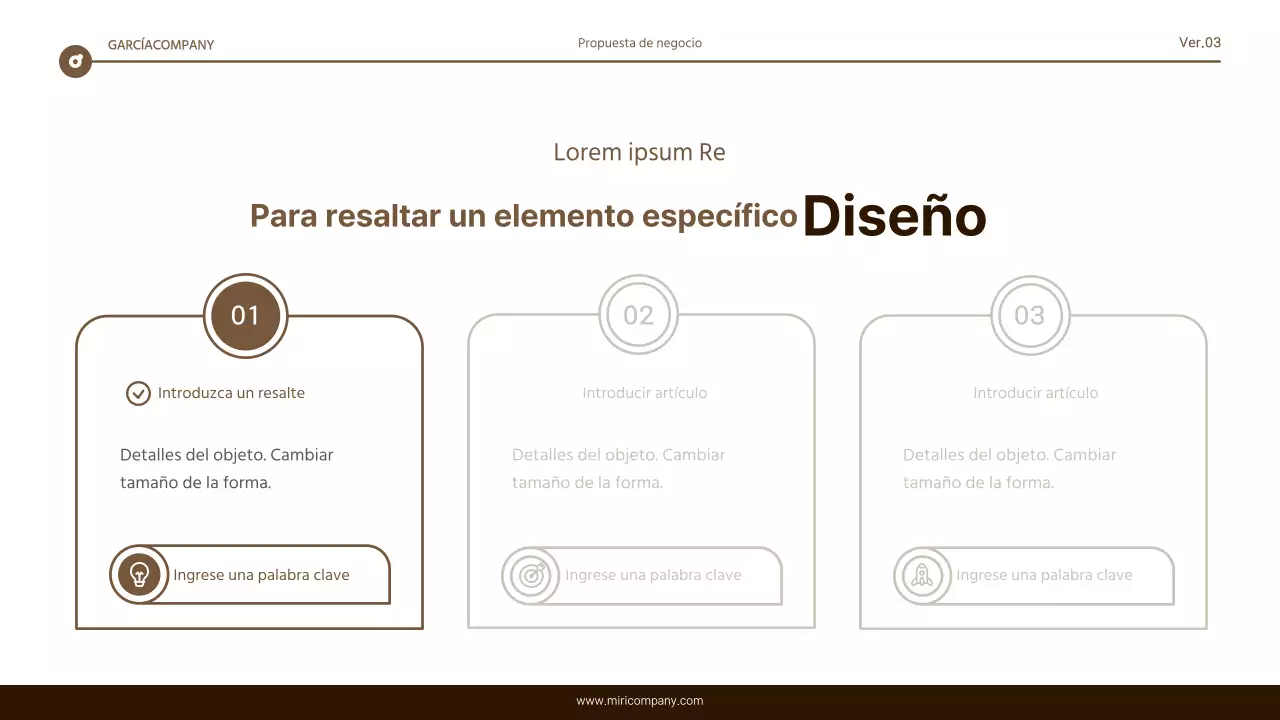Image resolution: width=1280 pixels, height=720 pixels.
Task: Click the 'Ingrese una palabra clave' button in card 01
Action: (262, 575)
